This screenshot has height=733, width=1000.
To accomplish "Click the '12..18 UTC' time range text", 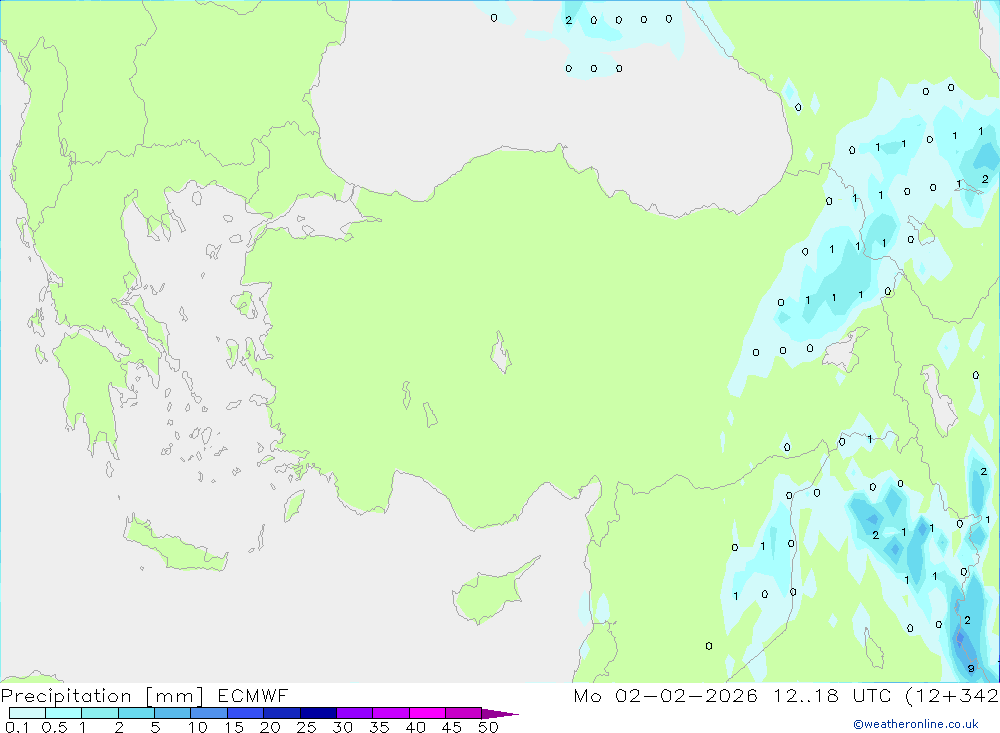I will [832, 695].
